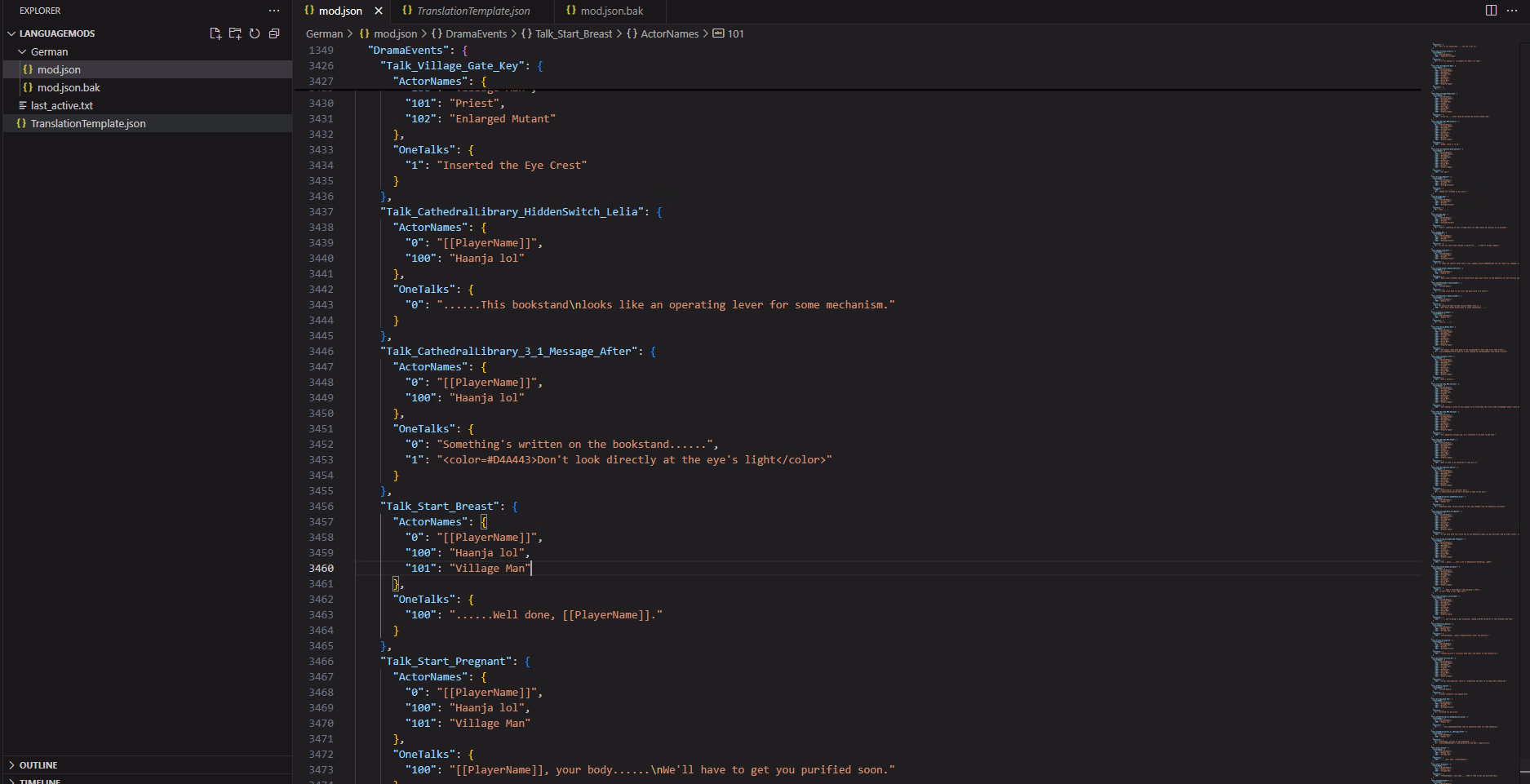
Task: Click the DramaEvents breadcrumb segment
Action: tap(469, 33)
